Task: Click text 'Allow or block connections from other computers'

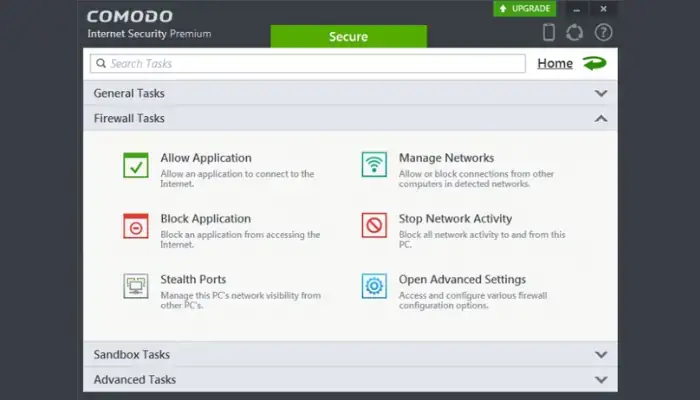Action: [476, 179]
